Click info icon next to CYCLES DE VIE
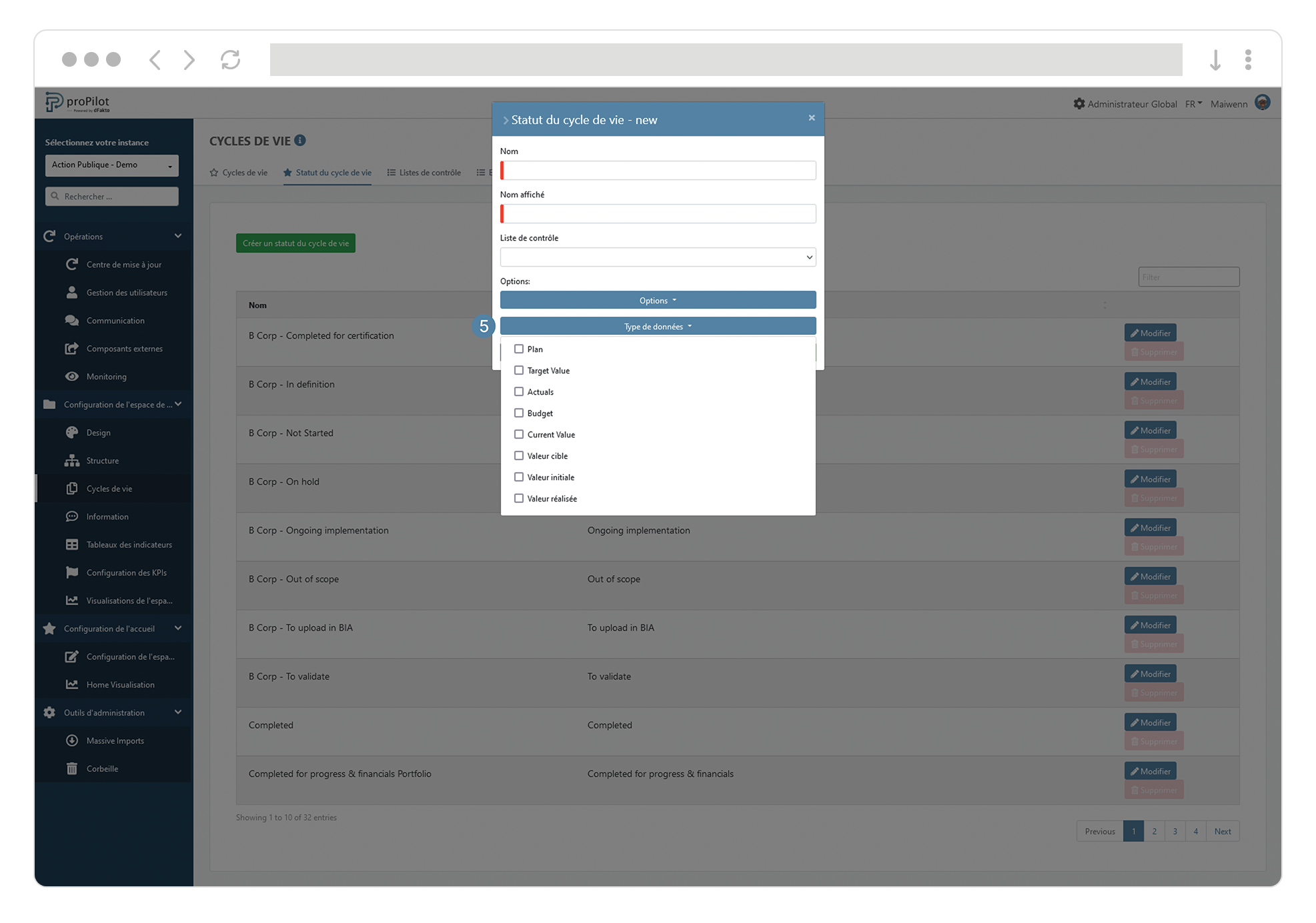The height and width of the screenshot is (923, 1316). (x=300, y=140)
